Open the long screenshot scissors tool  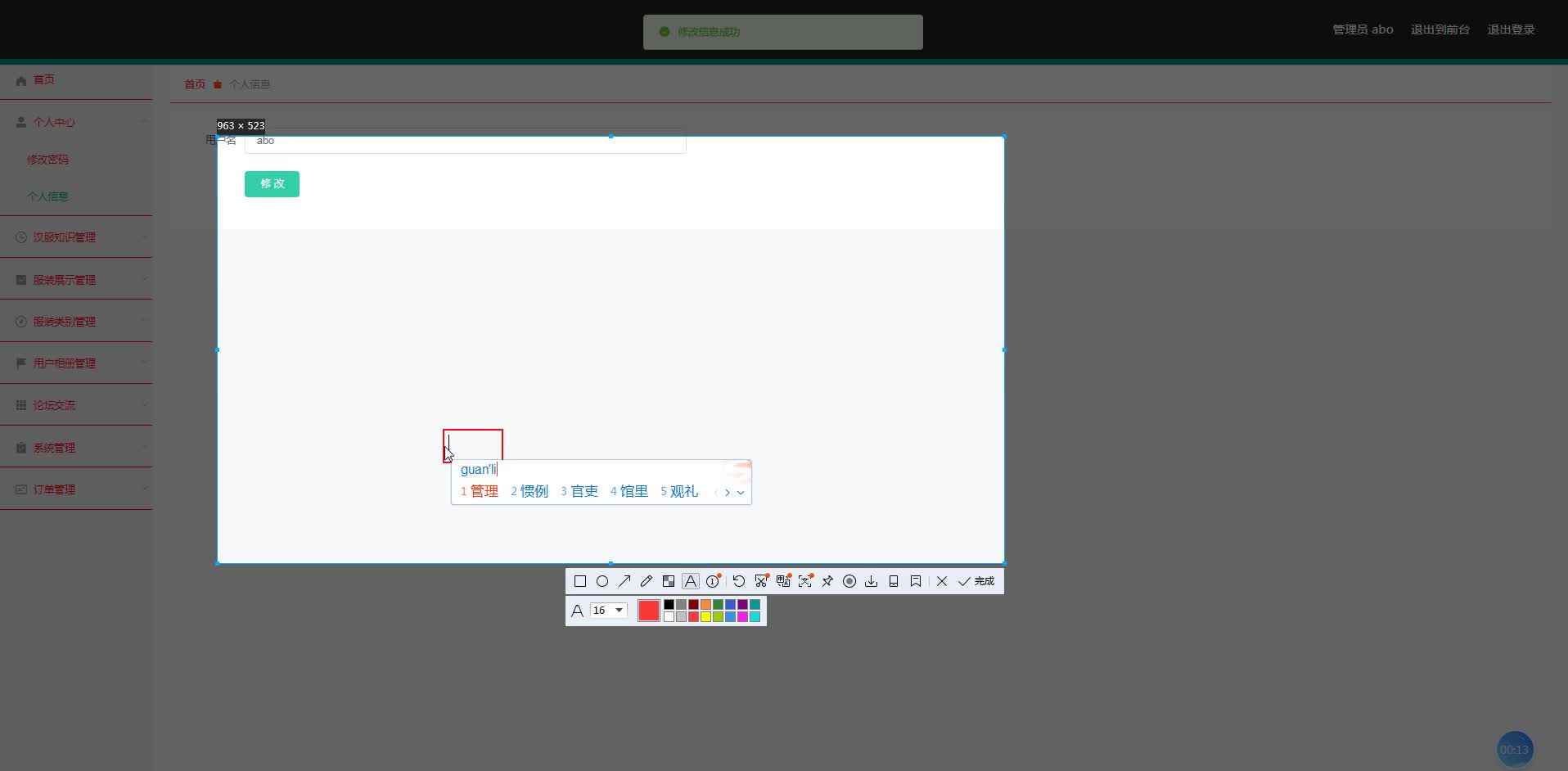tap(761, 581)
